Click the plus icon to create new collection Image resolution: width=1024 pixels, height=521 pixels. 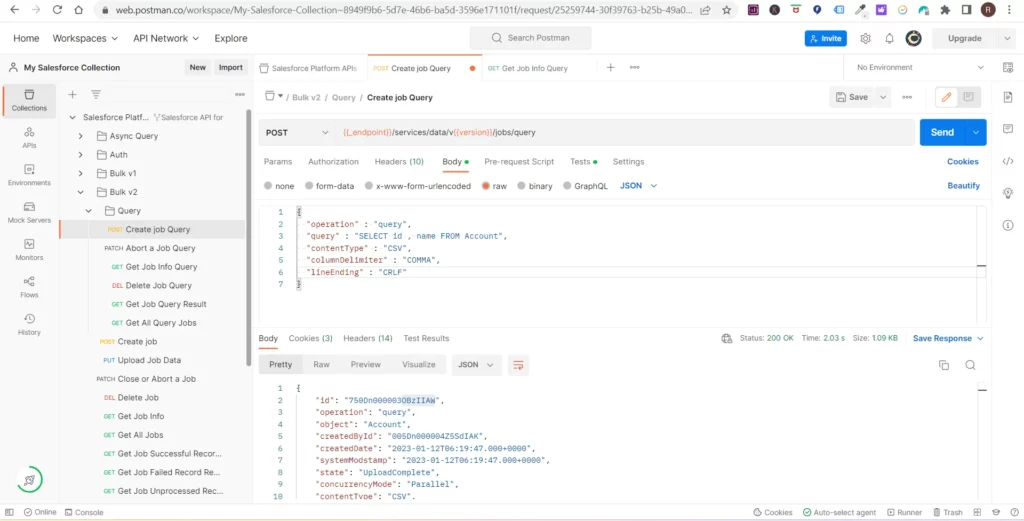point(72,95)
